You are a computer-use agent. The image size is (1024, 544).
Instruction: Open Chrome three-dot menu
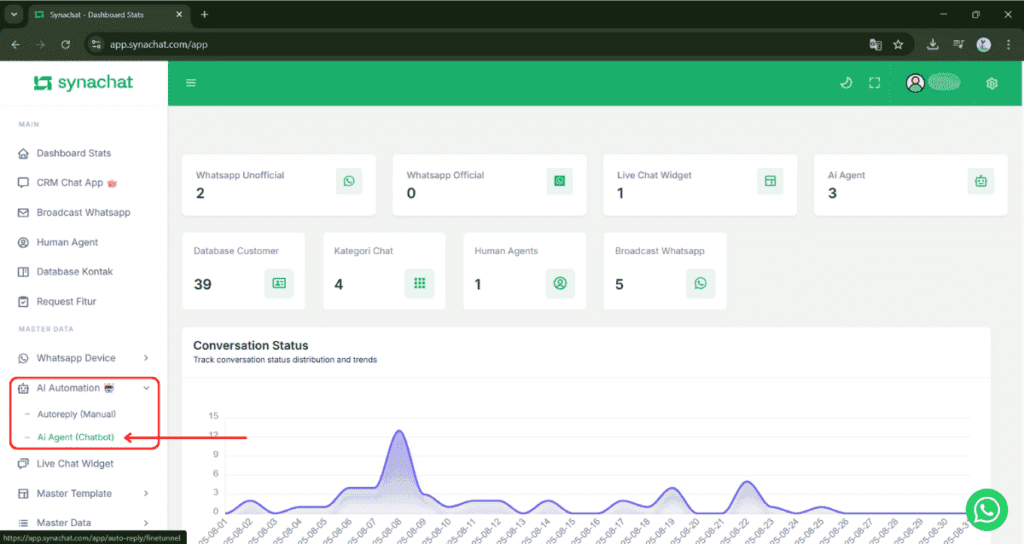pos(1008,44)
